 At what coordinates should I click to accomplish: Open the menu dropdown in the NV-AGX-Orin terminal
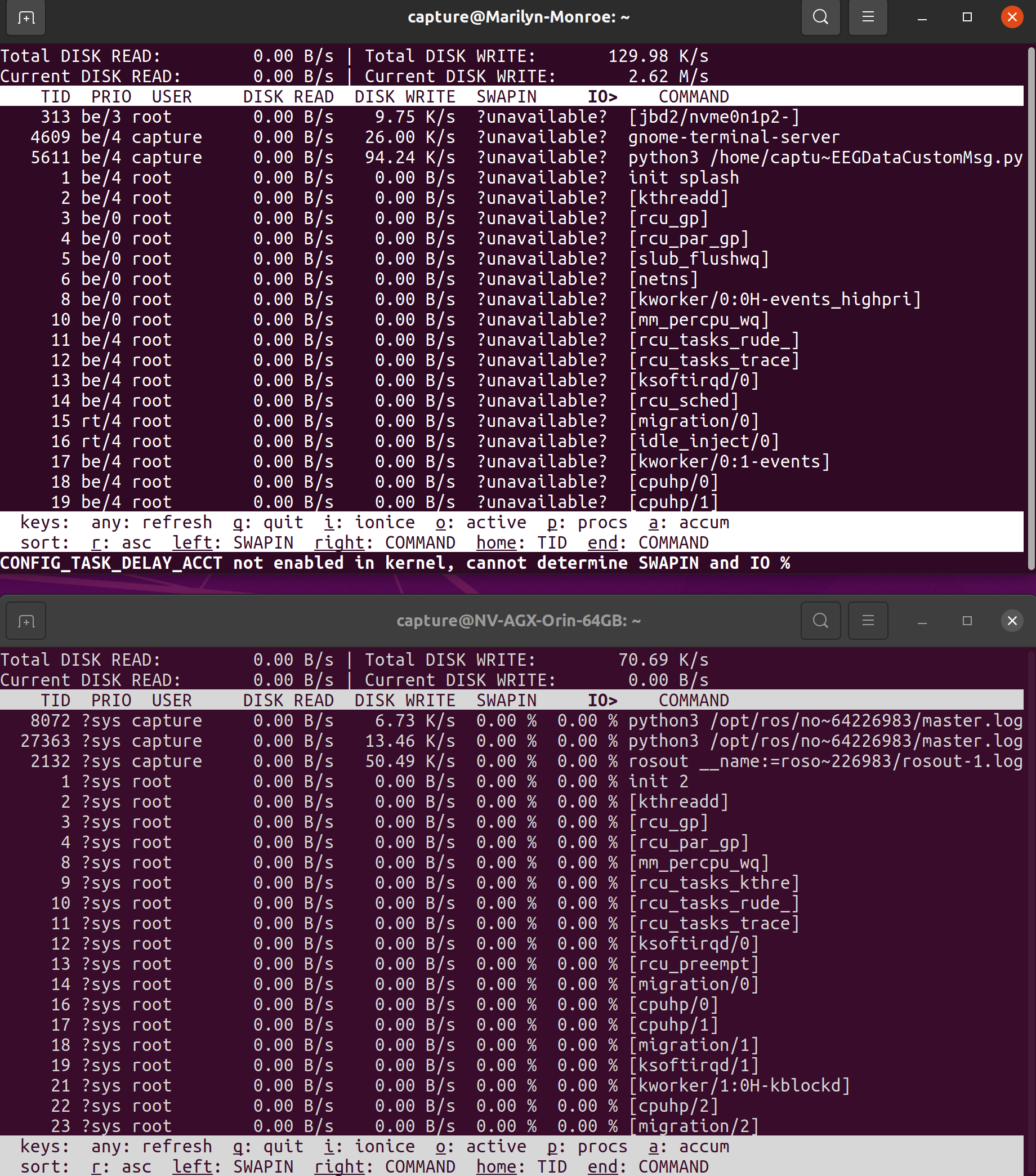[x=868, y=621]
